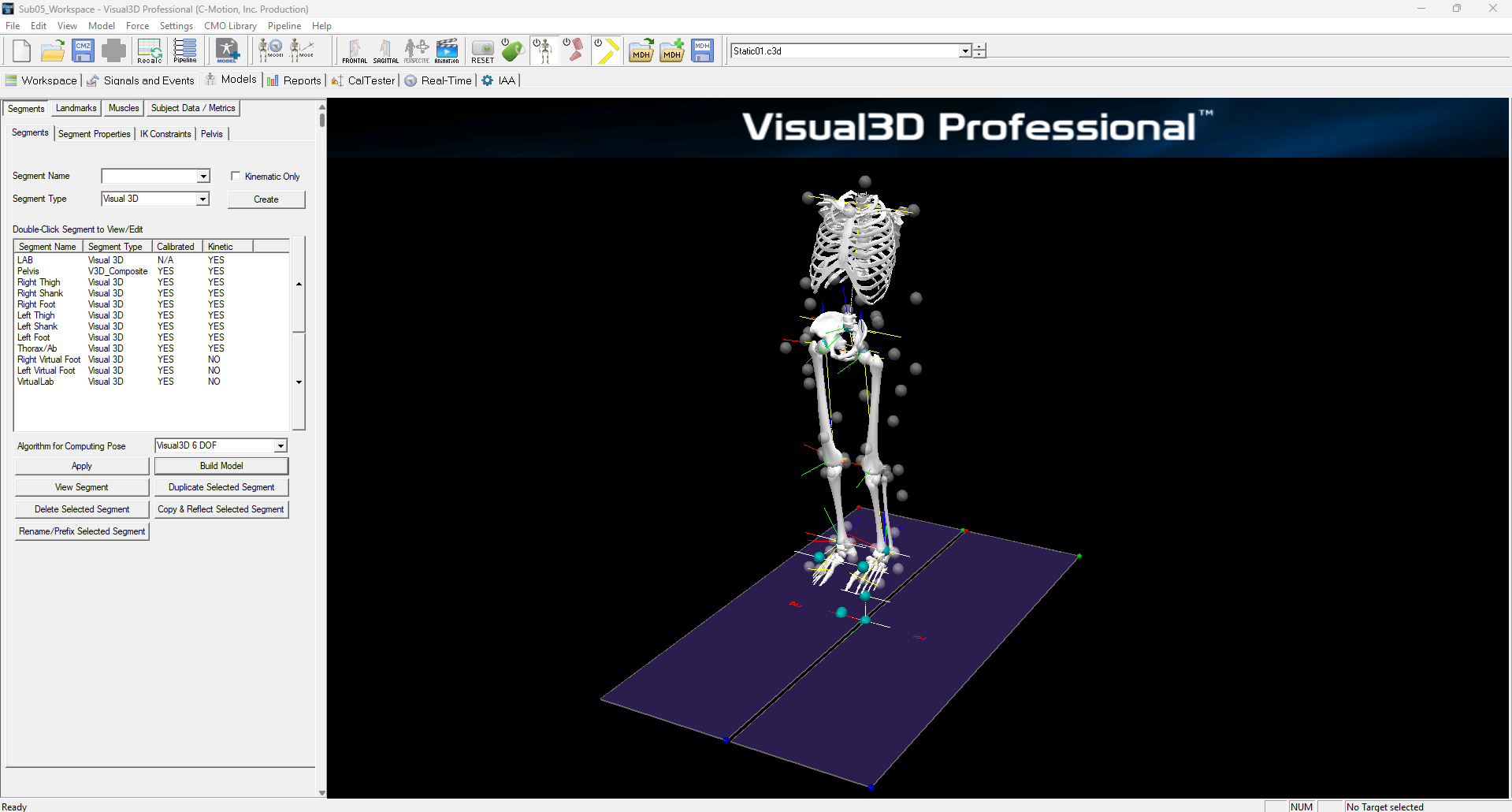
Task: Switch to Reports view
Action: pyautogui.click(x=294, y=80)
